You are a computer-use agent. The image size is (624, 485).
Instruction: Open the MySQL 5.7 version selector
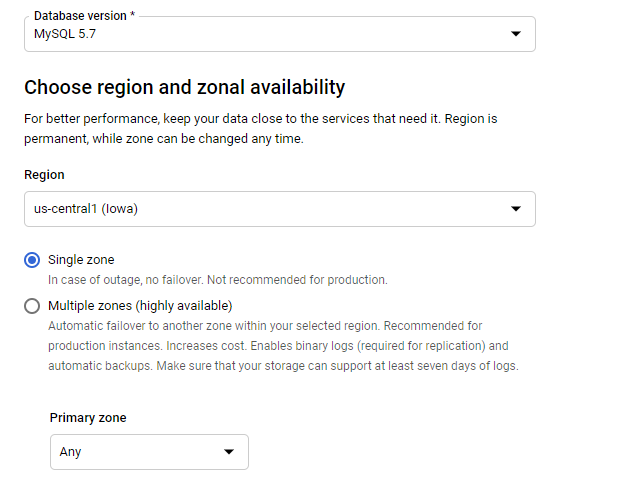pyautogui.click(x=279, y=34)
